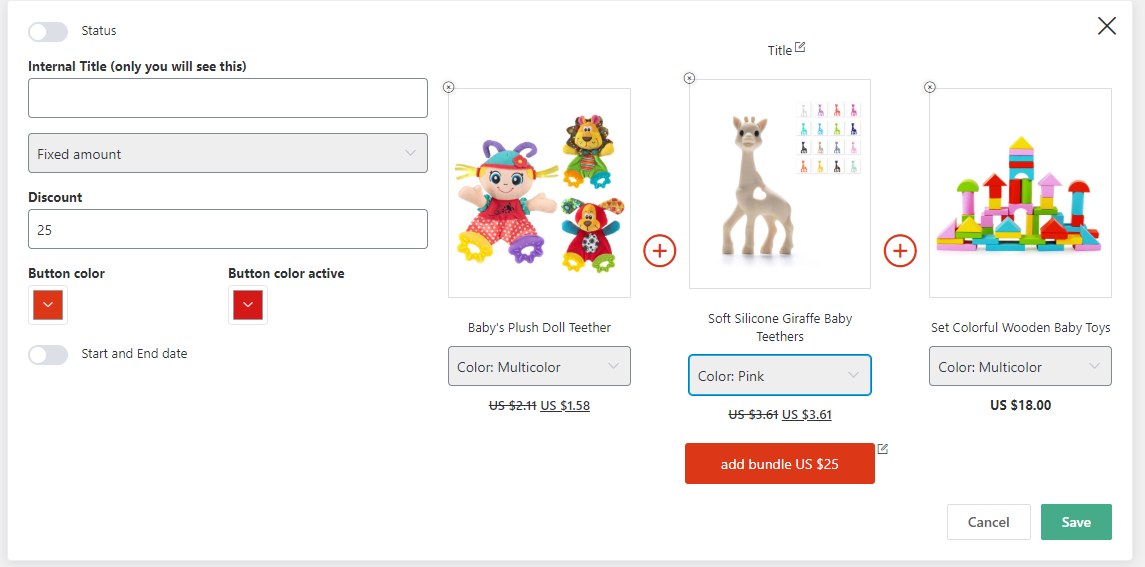Enable the Status toggle
The width and height of the screenshot is (1145, 567).
point(48,32)
